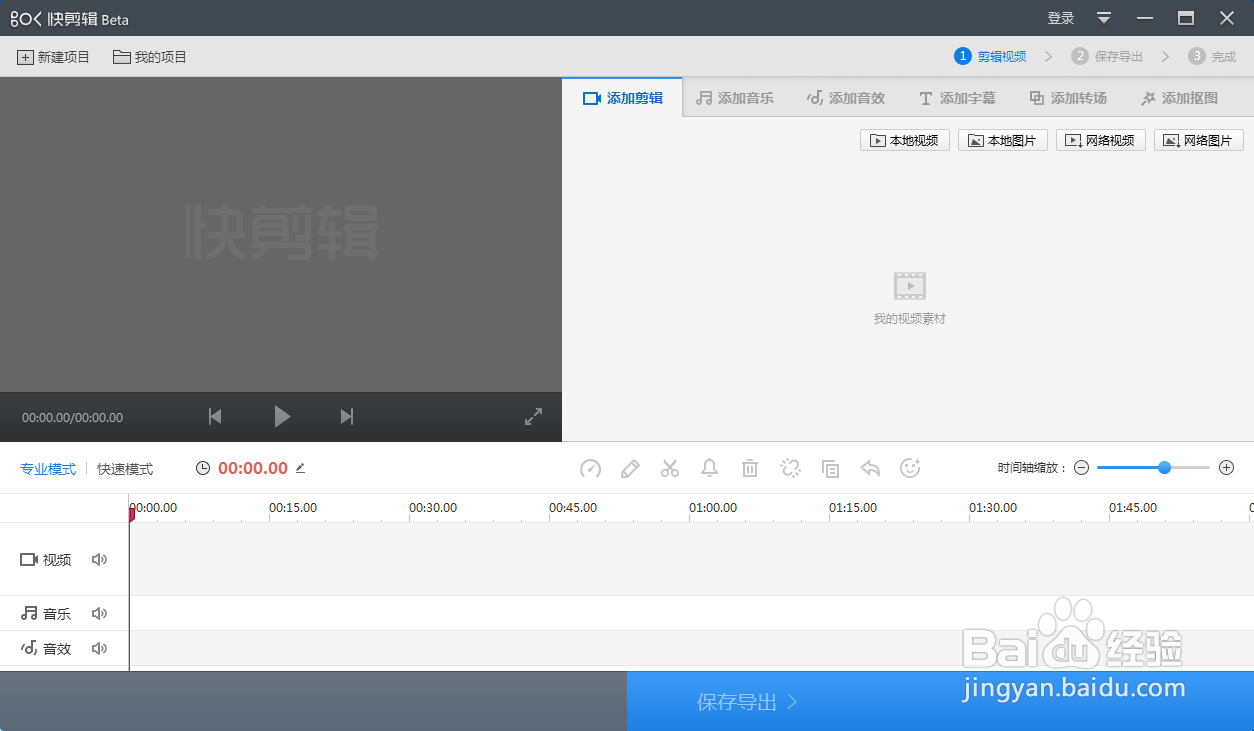1254x731 pixels.
Task: Click step 2 保存导出 in header
Action: pyautogui.click(x=1107, y=56)
